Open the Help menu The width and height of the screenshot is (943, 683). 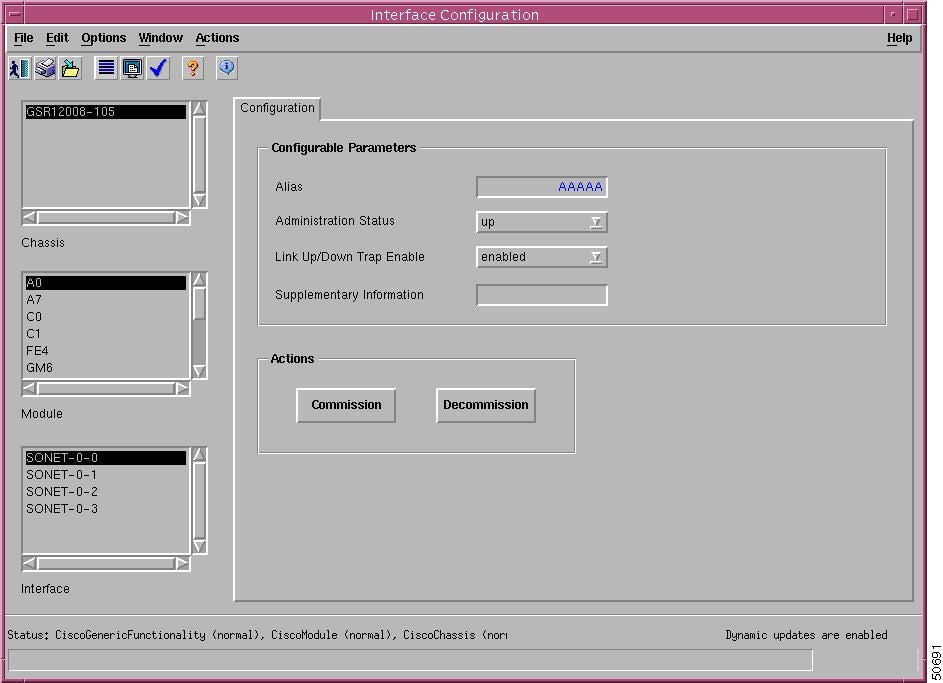(899, 38)
